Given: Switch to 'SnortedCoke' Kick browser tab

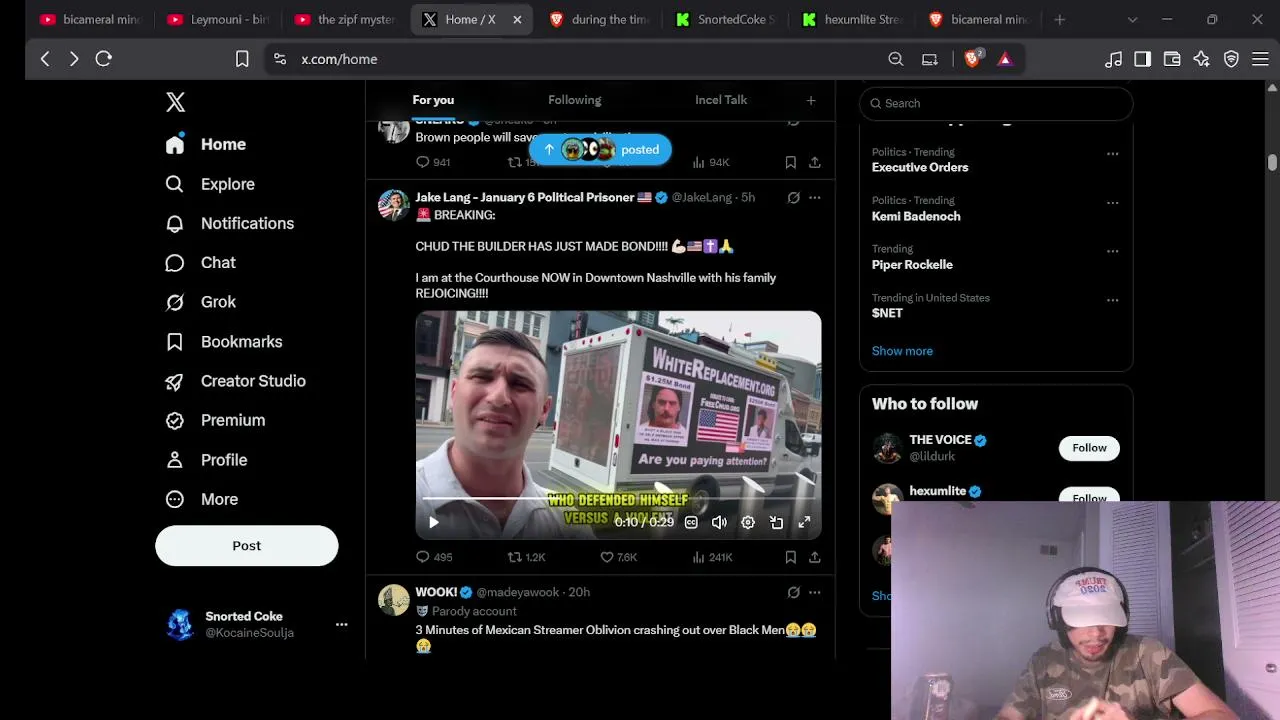Looking at the screenshot, I should (x=725, y=19).
